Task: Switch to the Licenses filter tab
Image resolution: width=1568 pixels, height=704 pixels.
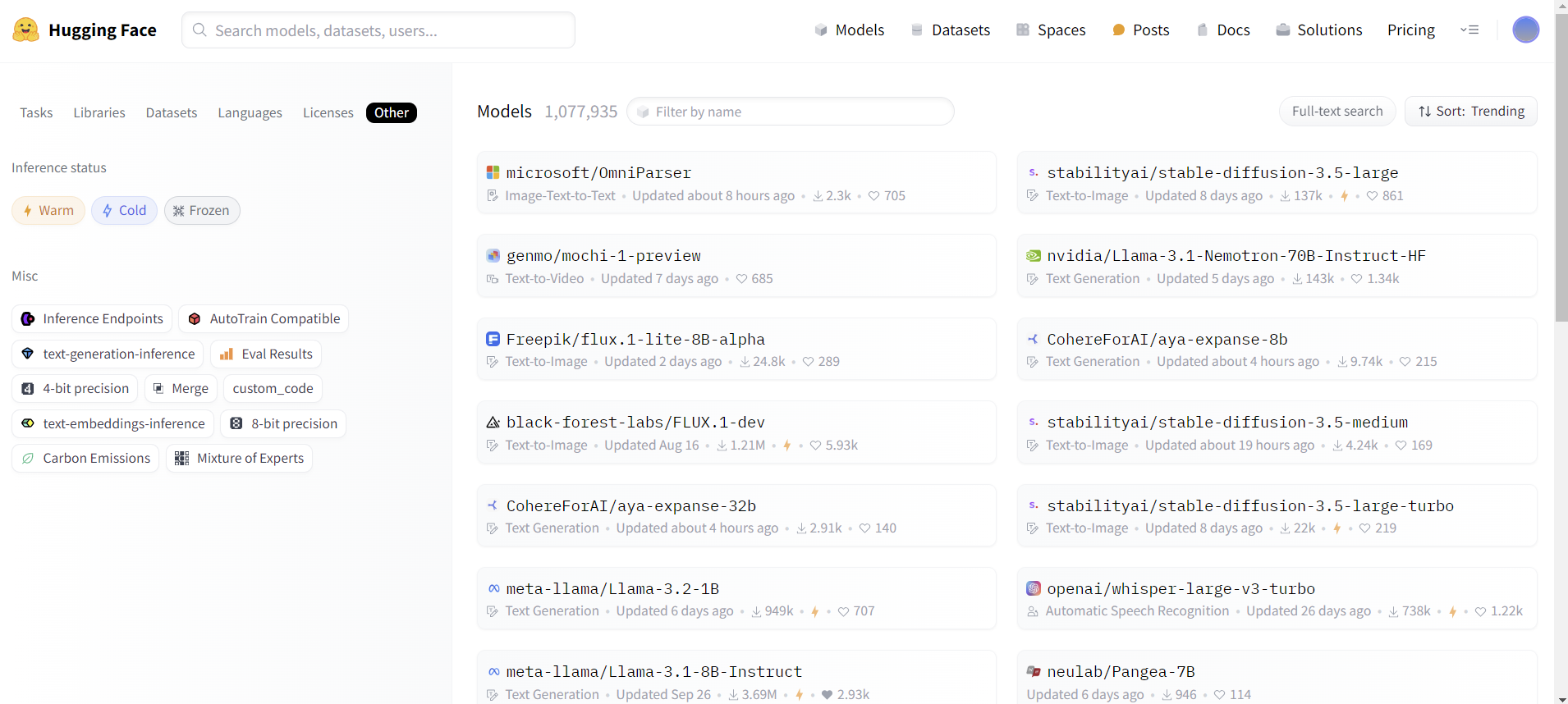Action: [x=328, y=112]
